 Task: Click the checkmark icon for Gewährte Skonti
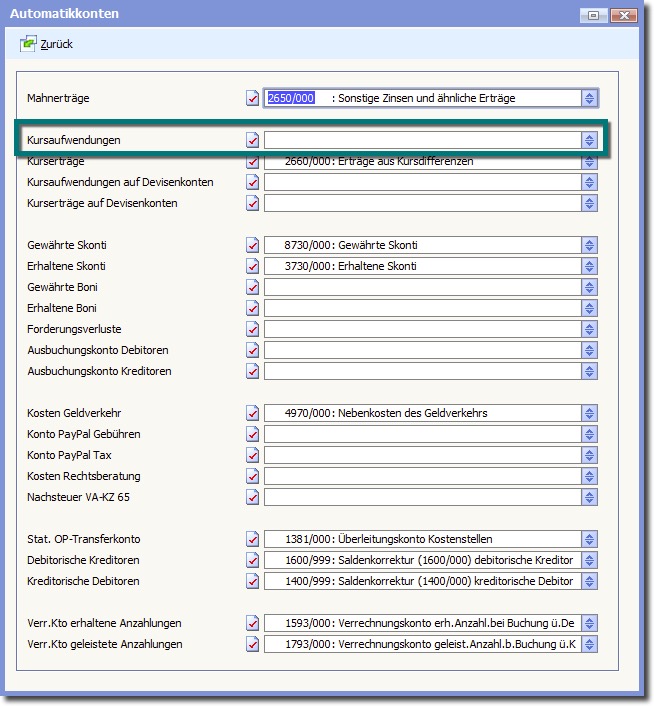point(252,246)
